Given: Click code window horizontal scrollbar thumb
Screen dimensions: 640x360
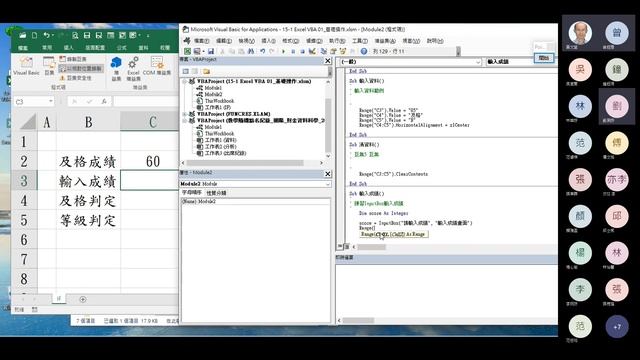Looking at the screenshot, I should pyautogui.click(x=371, y=247).
